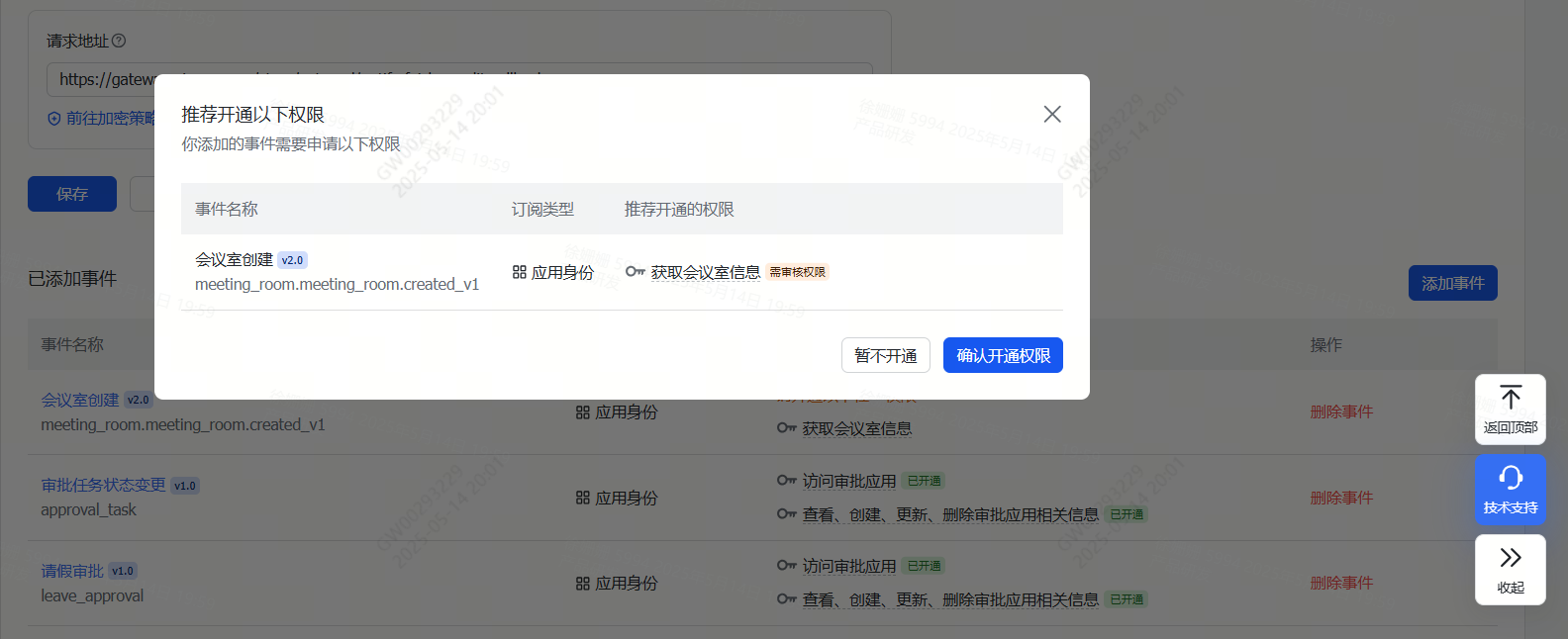Viewport: 1568px width, 639px height.
Task: Click grid icon in 请假审批 row
Action: point(582,583)
